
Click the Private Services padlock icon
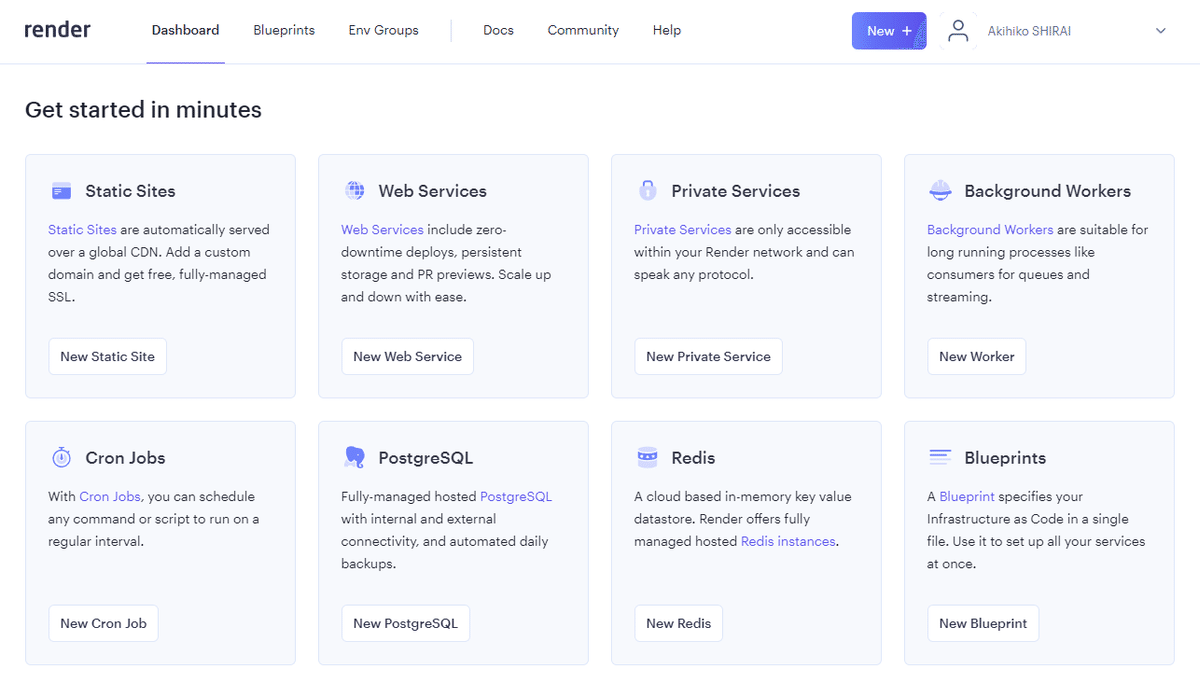647,190
